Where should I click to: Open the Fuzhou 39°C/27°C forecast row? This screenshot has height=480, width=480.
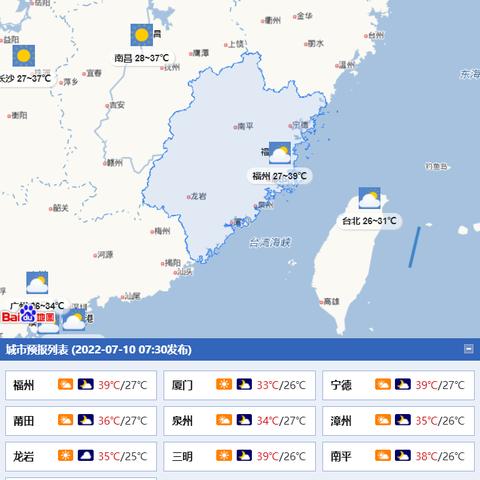click(81, 385)
